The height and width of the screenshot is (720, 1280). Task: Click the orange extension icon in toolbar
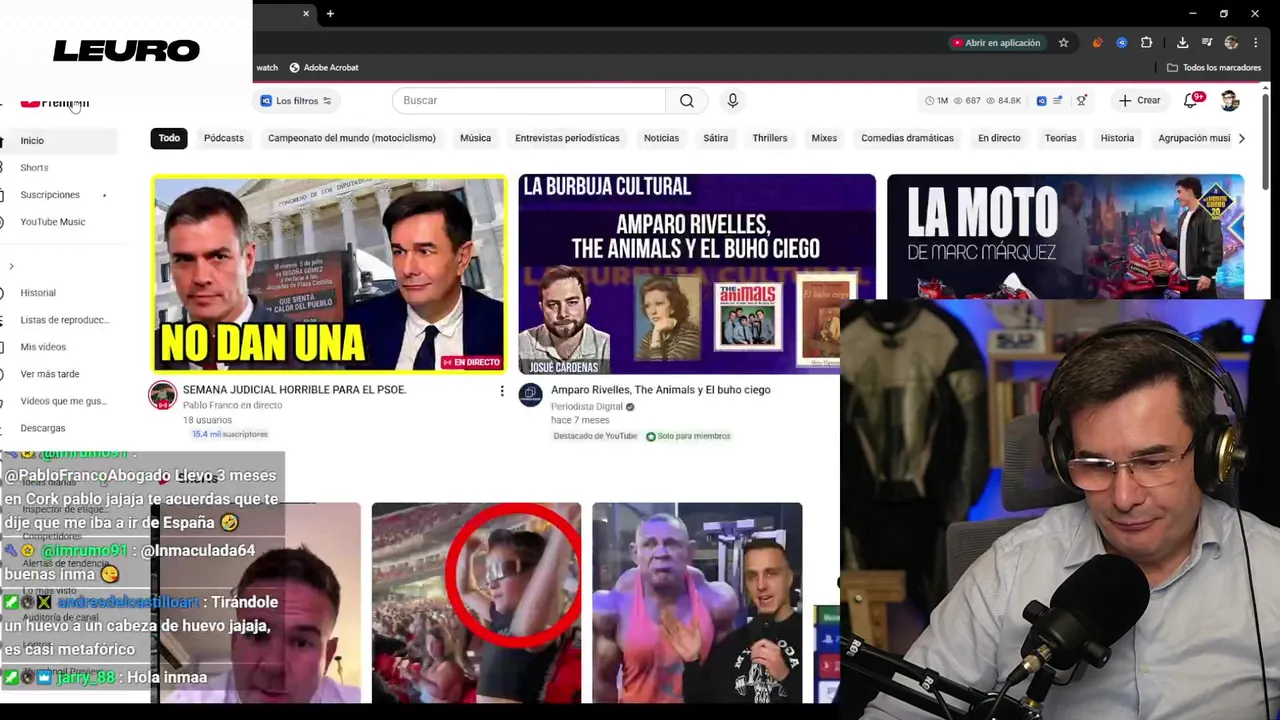pyautogui.click(x=1097, y=43)
